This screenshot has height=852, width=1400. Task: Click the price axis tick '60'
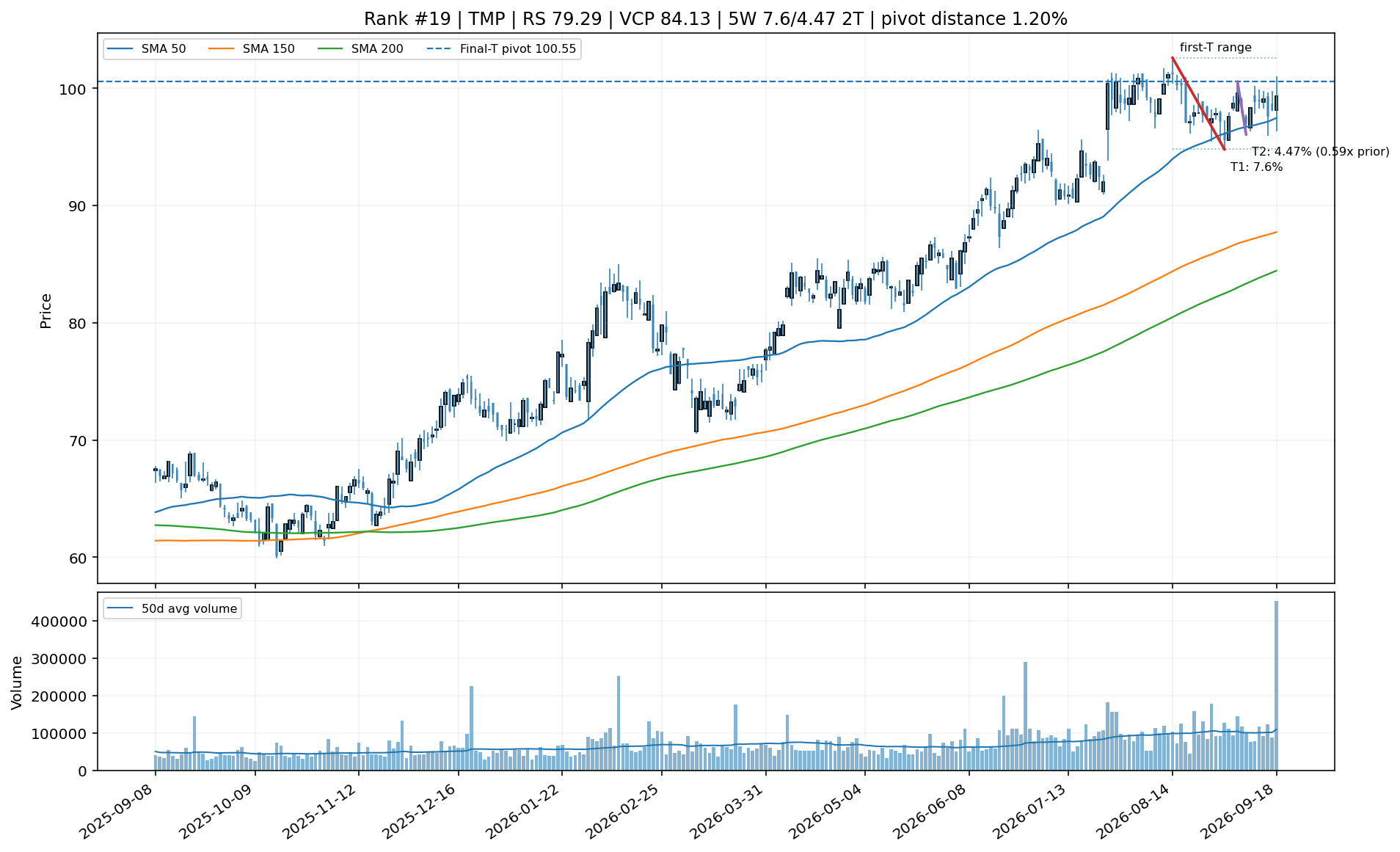pos(79,558)
